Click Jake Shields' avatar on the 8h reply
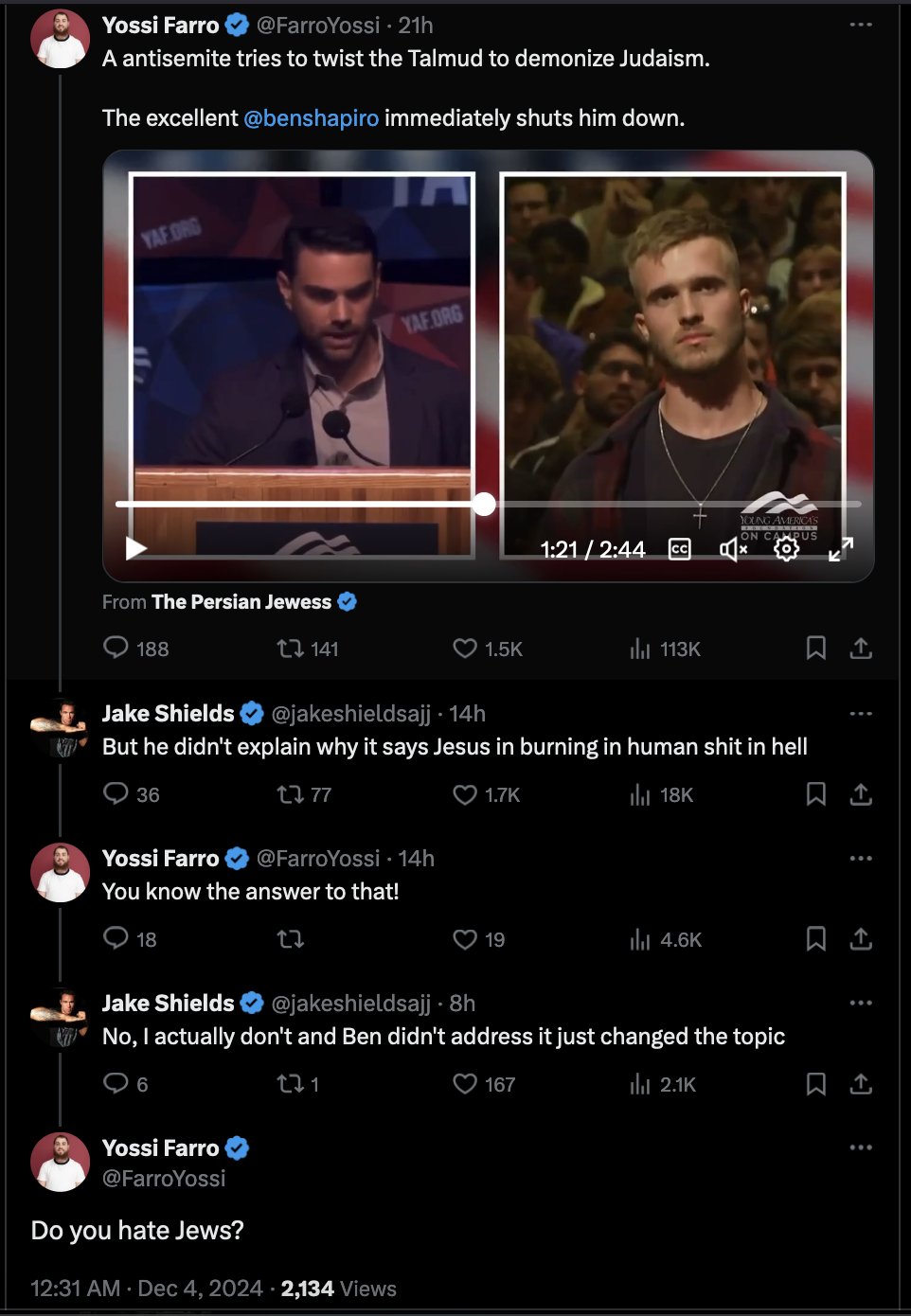The image size is (911, 1316). tap(60, 1017)
